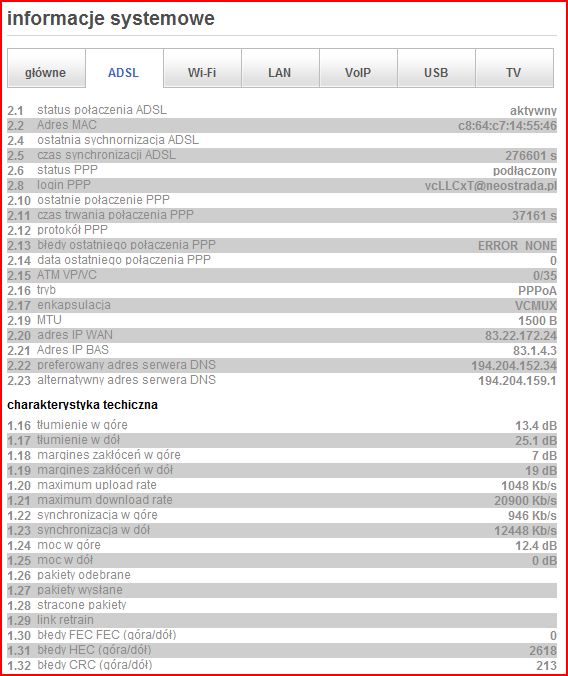Click the alternate DNS value 194.204.159.1

pos(517,381)
